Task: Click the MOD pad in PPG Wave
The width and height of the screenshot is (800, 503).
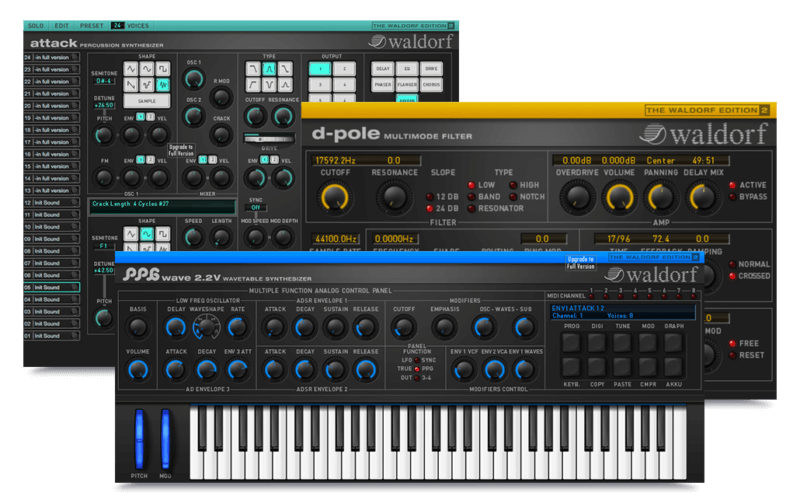Action: [x=648, y=342]
